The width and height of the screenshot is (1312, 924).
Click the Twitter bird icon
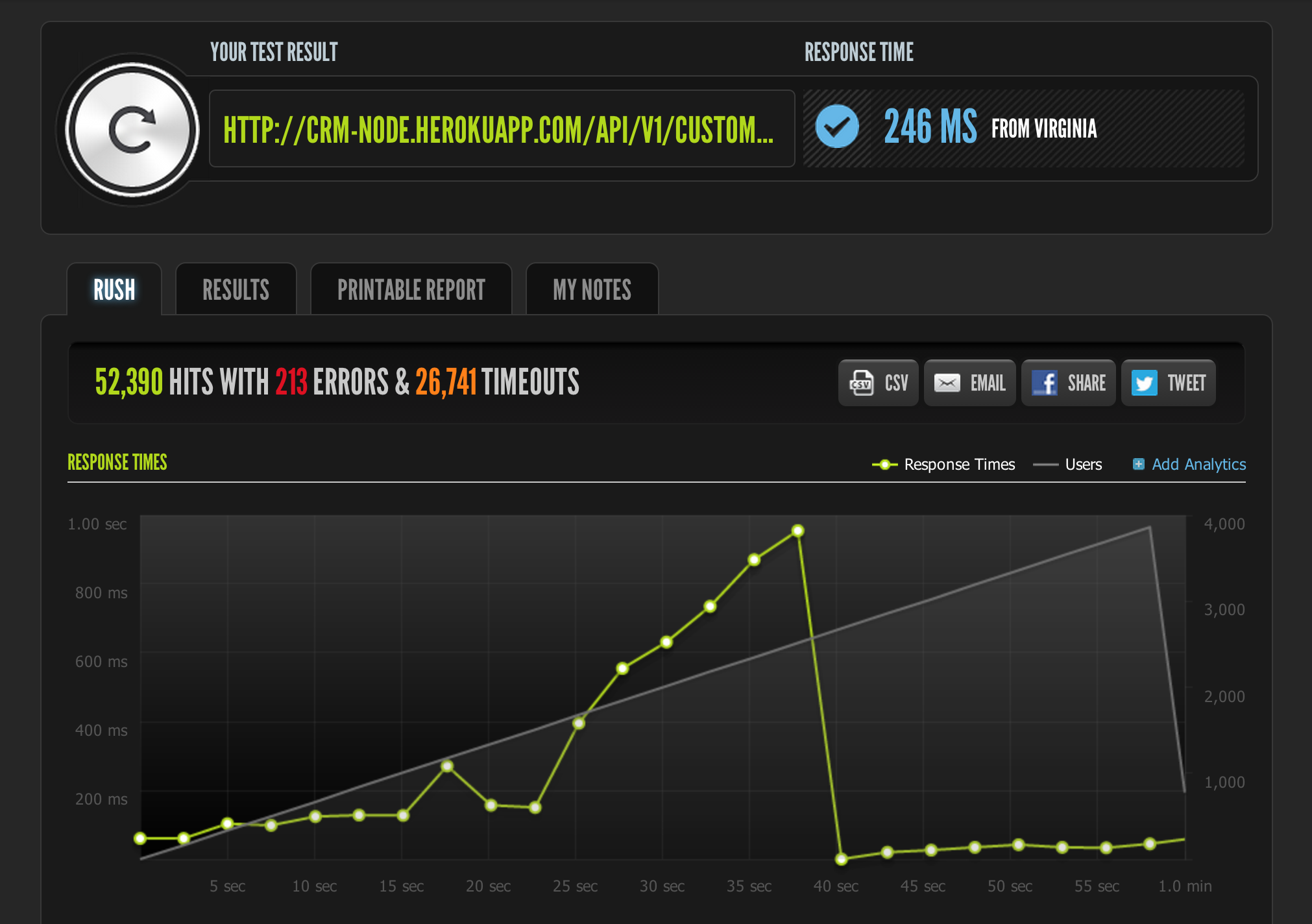pos(1145,383)
